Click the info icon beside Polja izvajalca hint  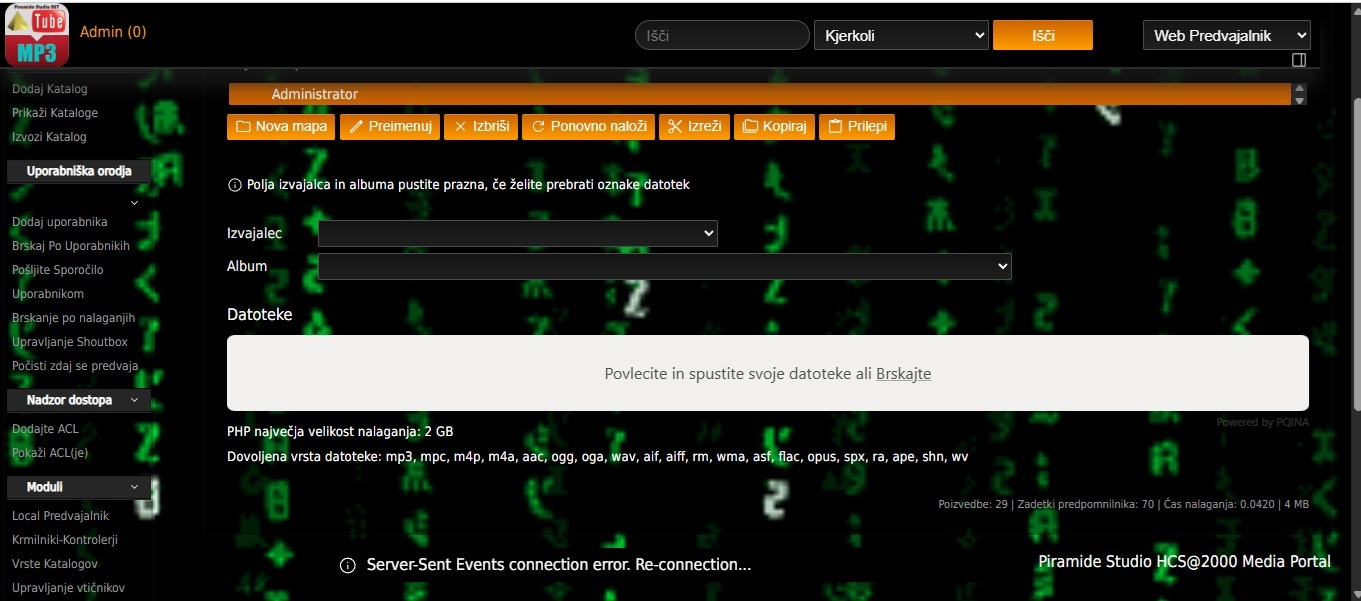click(235, 185)
